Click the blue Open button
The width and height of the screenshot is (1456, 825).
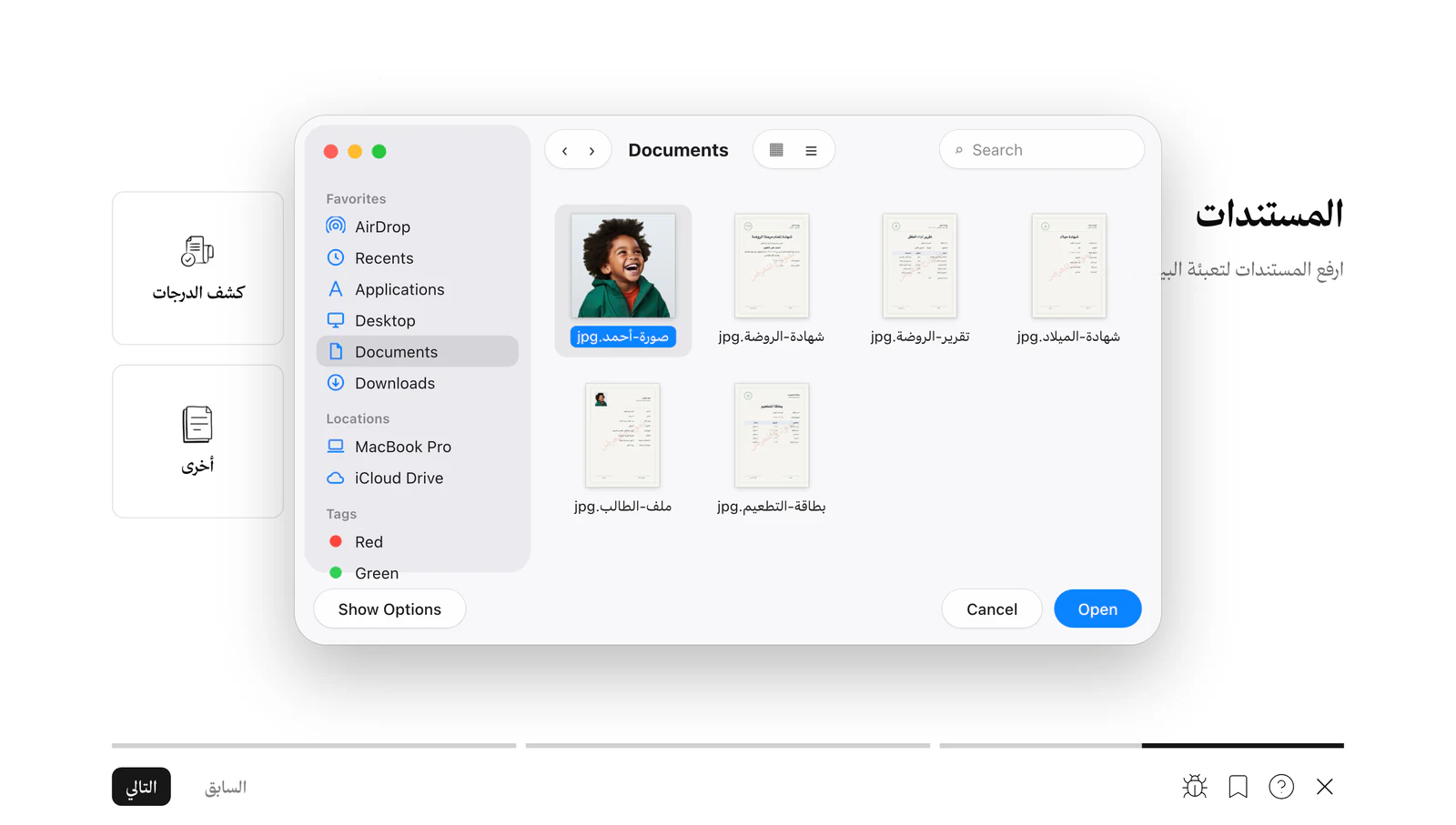[1097, 609]
